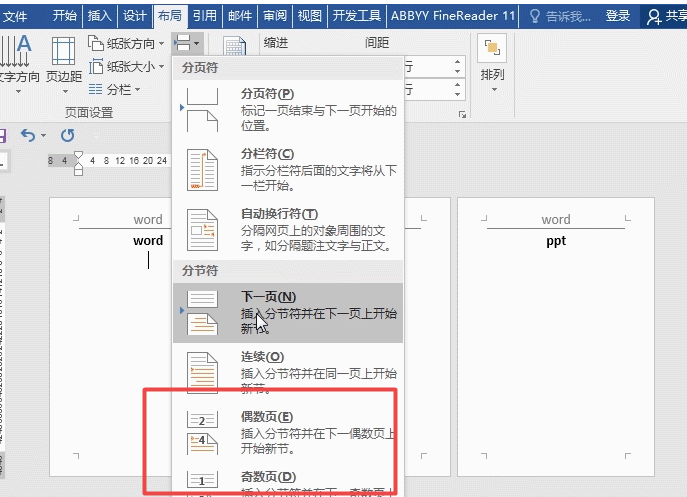Viewport: 687px width, 497px height.
Task: Click the 登录 sign-in link
Action: pyautogui.click(x=618, y=16)
